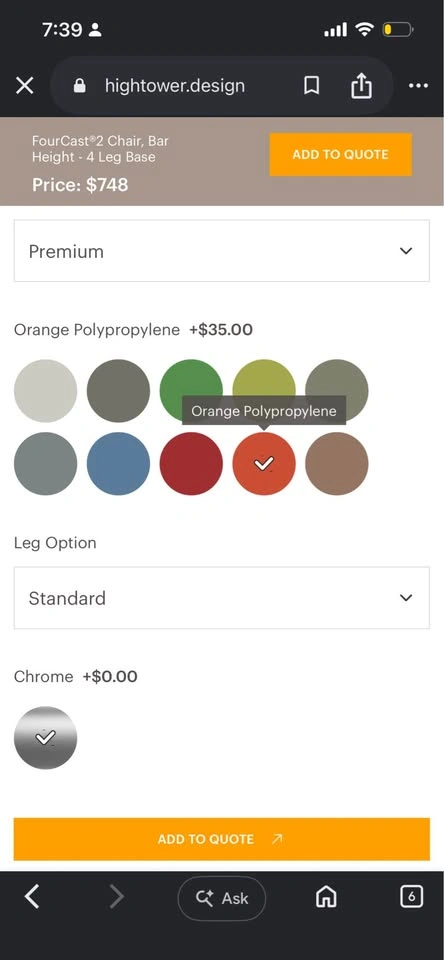Screen dimensions: 444x960
Task: Open the Ask AI button
Action: click(222, 898)
